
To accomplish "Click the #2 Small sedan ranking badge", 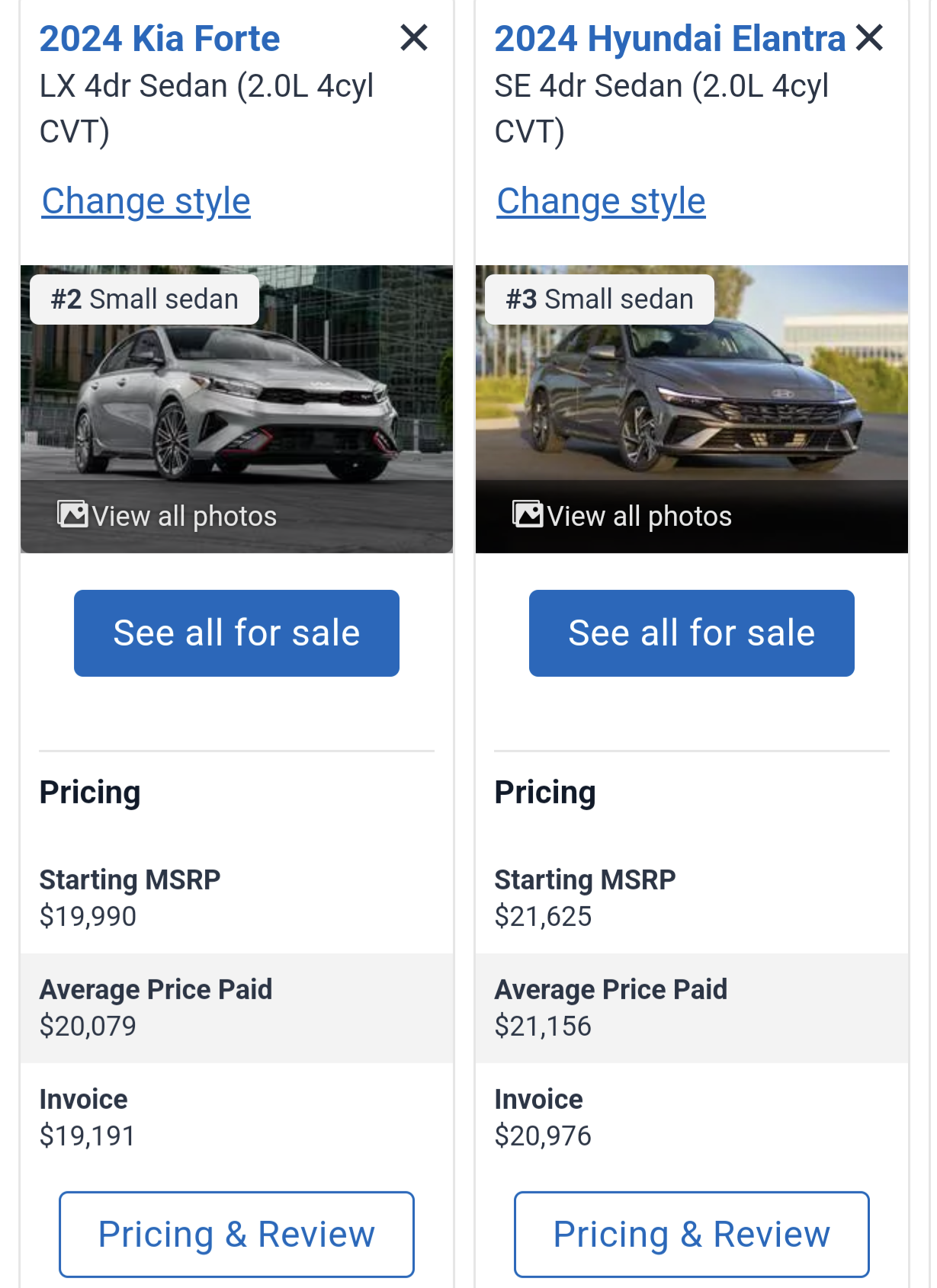I will click(x=144, y=300).
